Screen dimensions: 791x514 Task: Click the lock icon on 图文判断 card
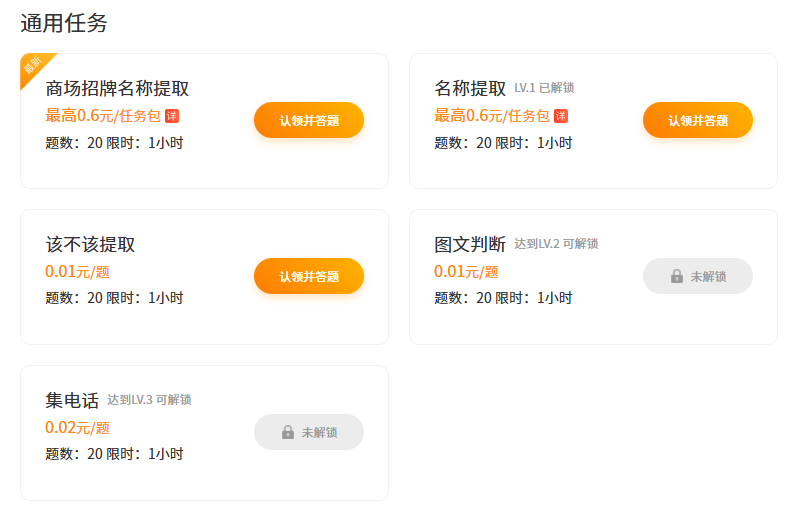click(677, 276)
